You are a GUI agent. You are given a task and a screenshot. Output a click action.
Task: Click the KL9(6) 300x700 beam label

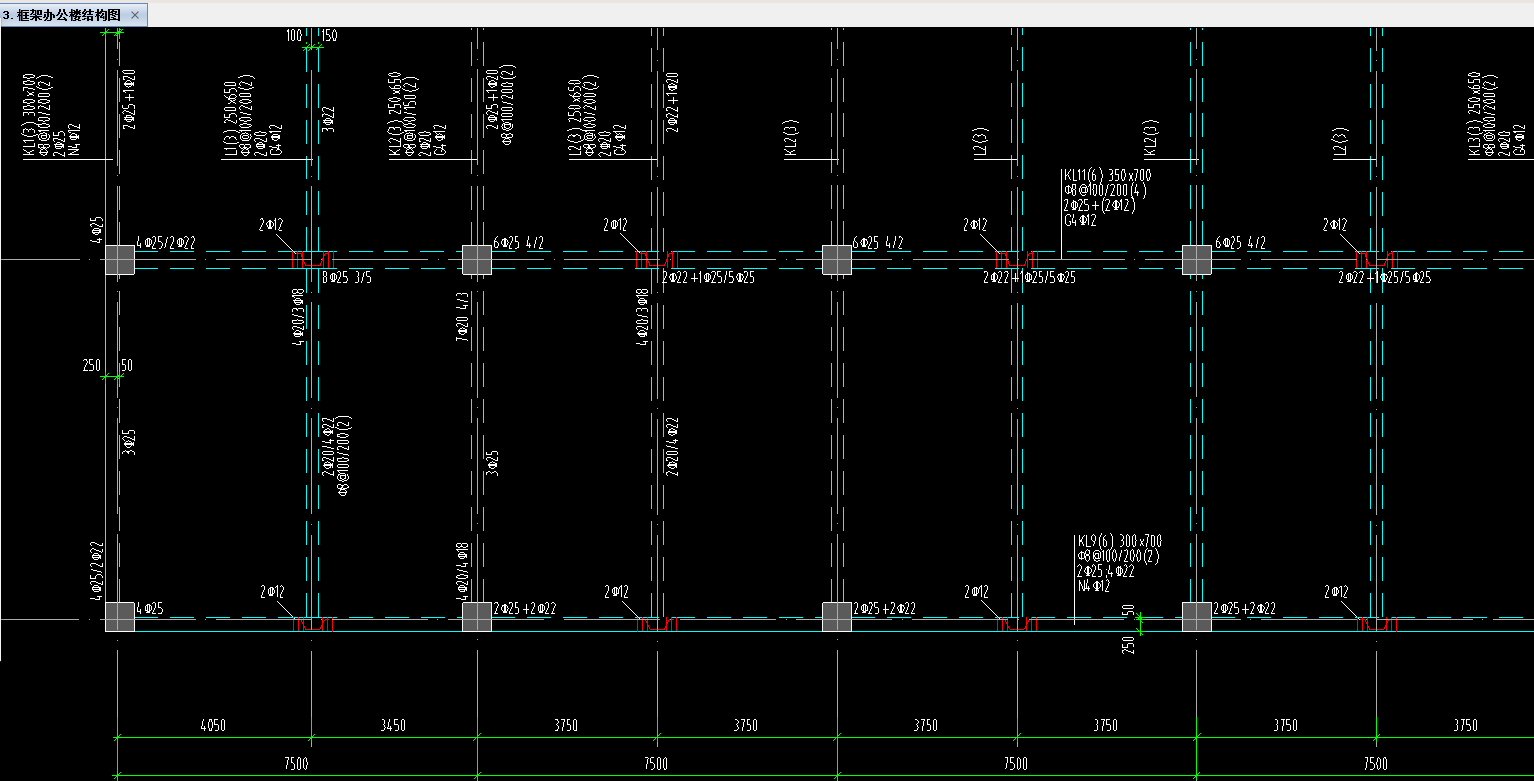pos(1119,541)
